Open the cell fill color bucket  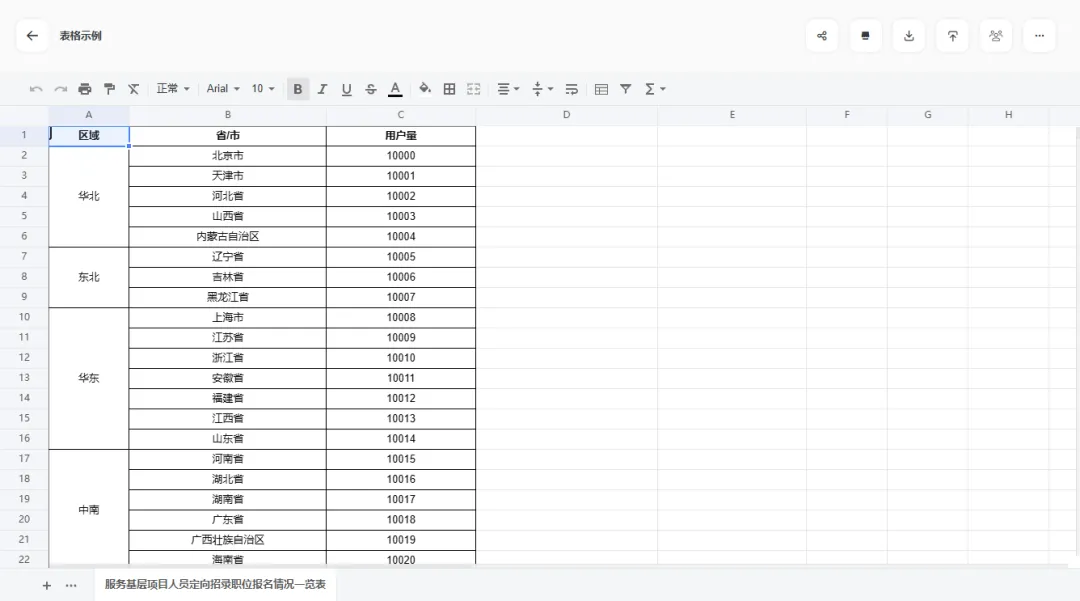(425, 89)
